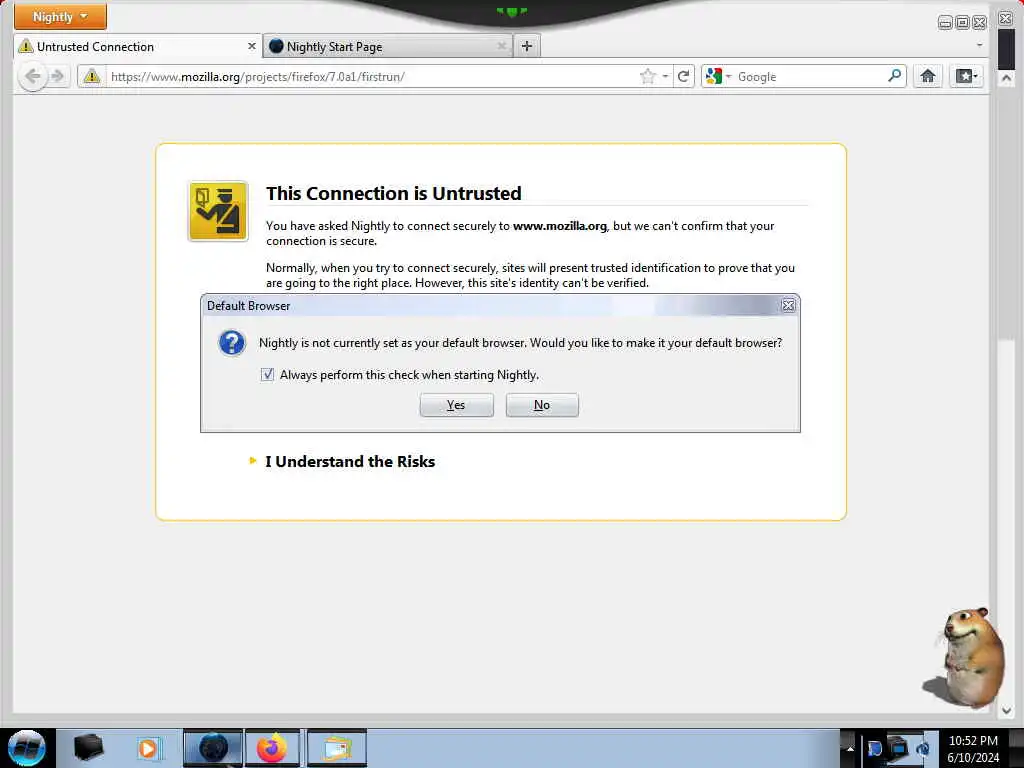This screenshot has height=768, width=1024.
Task: Click into the Google search box
Action: click(810, 76)
